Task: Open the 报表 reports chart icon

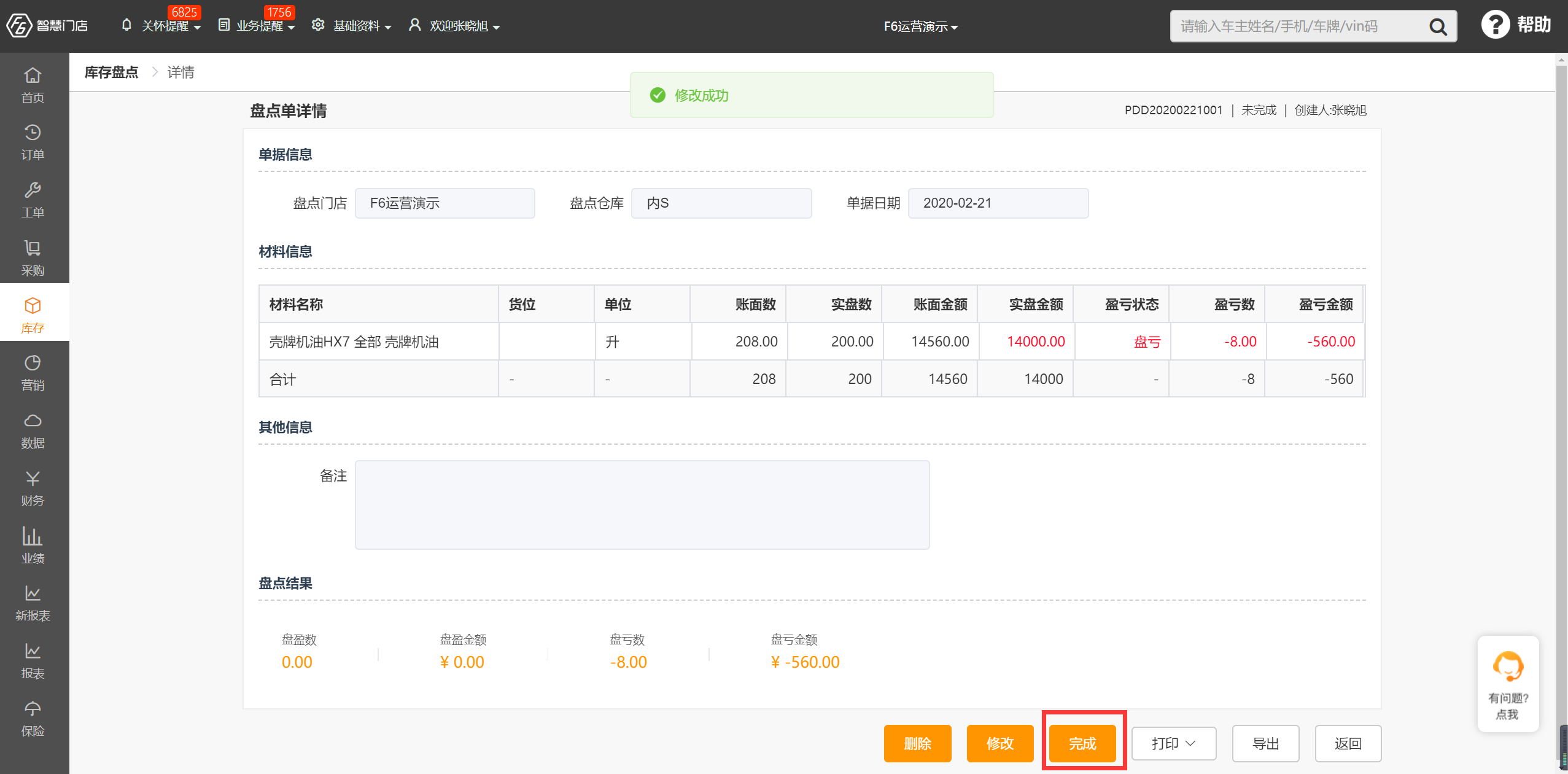Action: pyautogui.click(x=33, y=651)
